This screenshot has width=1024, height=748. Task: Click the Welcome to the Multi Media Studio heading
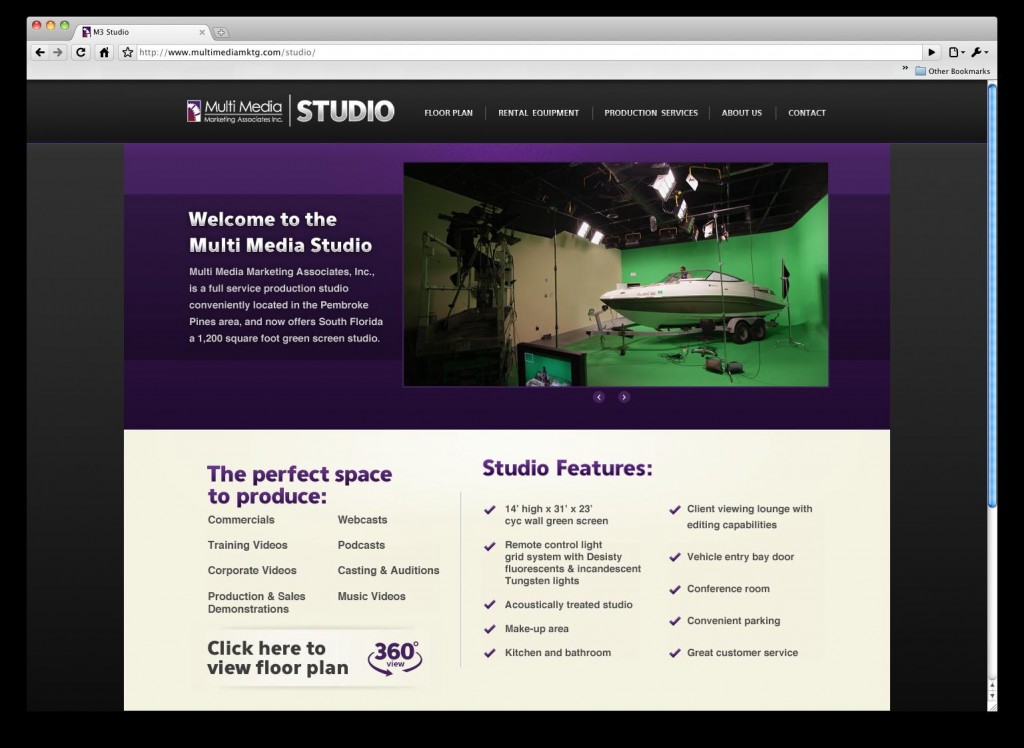pyautogui.click(x=280, y=232)
